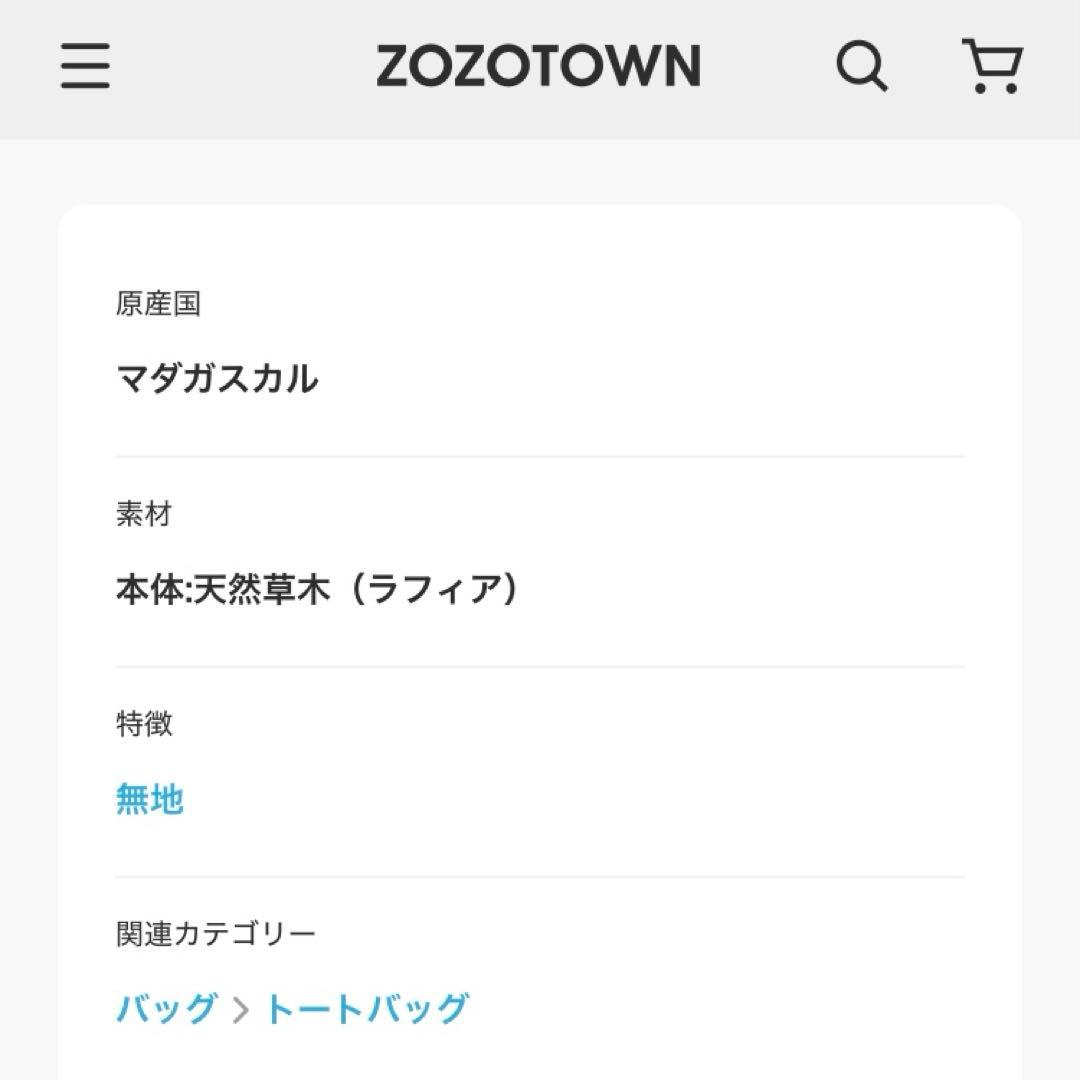Screen dimensions: 1080x1080
Task: Click the divider line below 無地
Action: click(540, 877)
